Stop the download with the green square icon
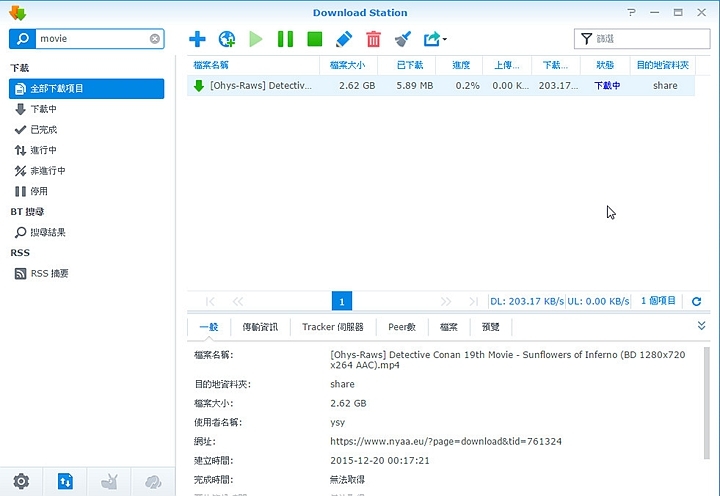 (314, 39)
